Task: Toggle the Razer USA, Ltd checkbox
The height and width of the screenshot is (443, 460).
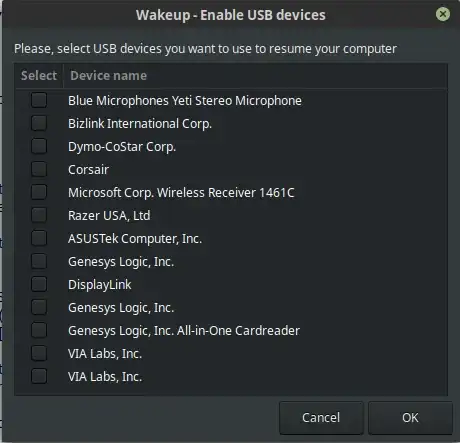Action: (x=39, y=215)
